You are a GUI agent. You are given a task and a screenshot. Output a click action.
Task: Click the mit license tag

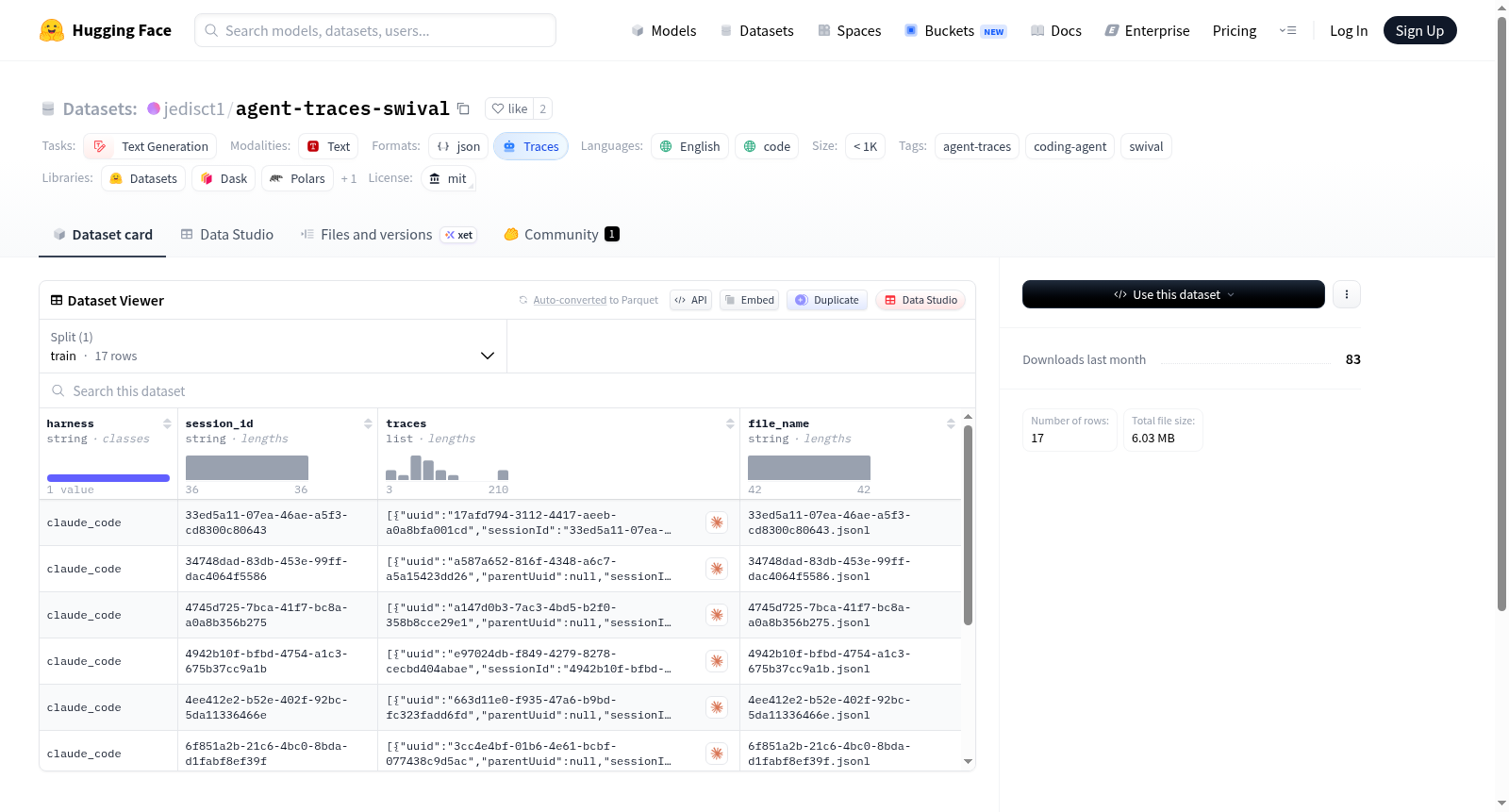coord(448,178)
